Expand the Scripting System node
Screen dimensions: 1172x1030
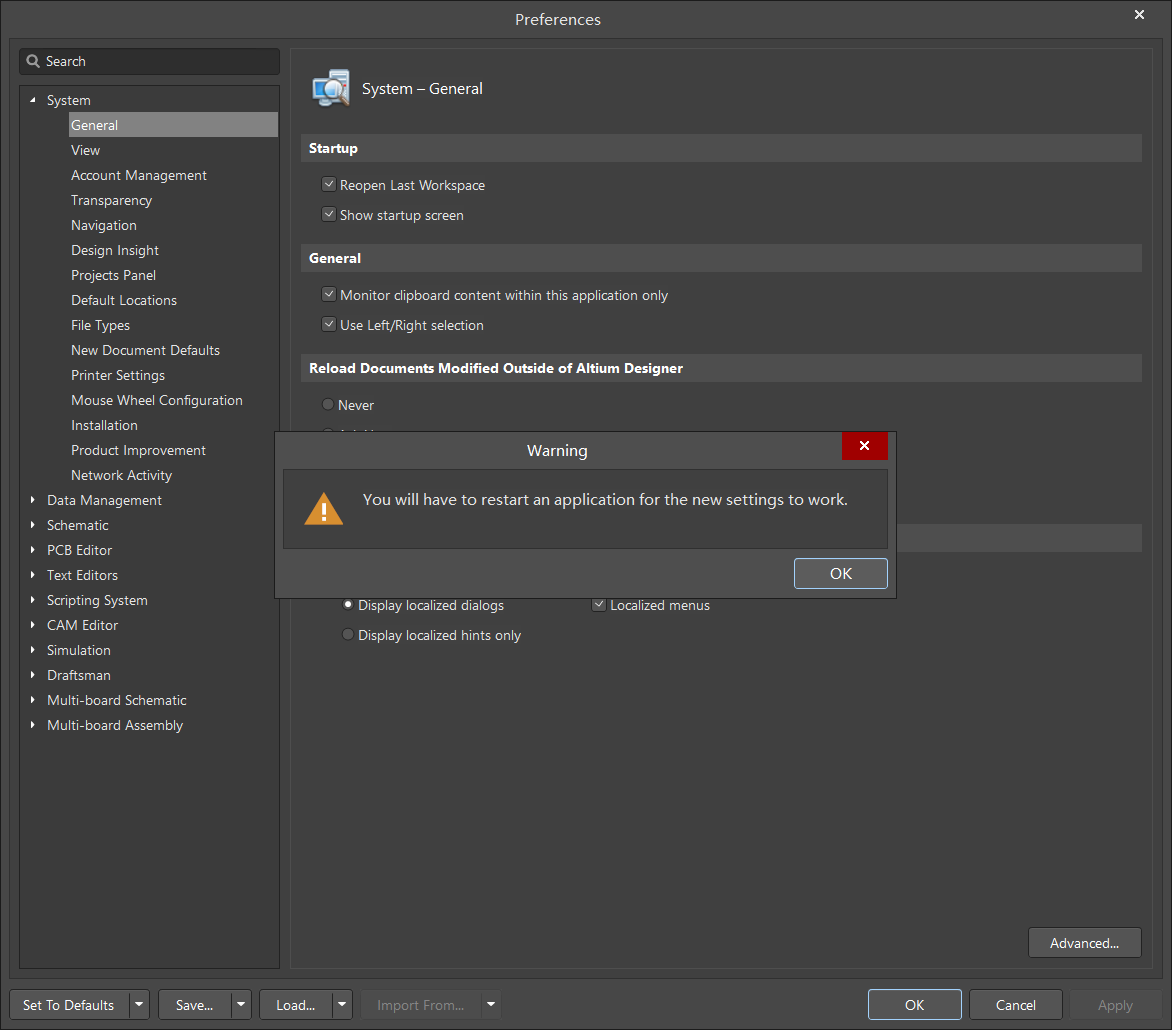coord(33,600)
